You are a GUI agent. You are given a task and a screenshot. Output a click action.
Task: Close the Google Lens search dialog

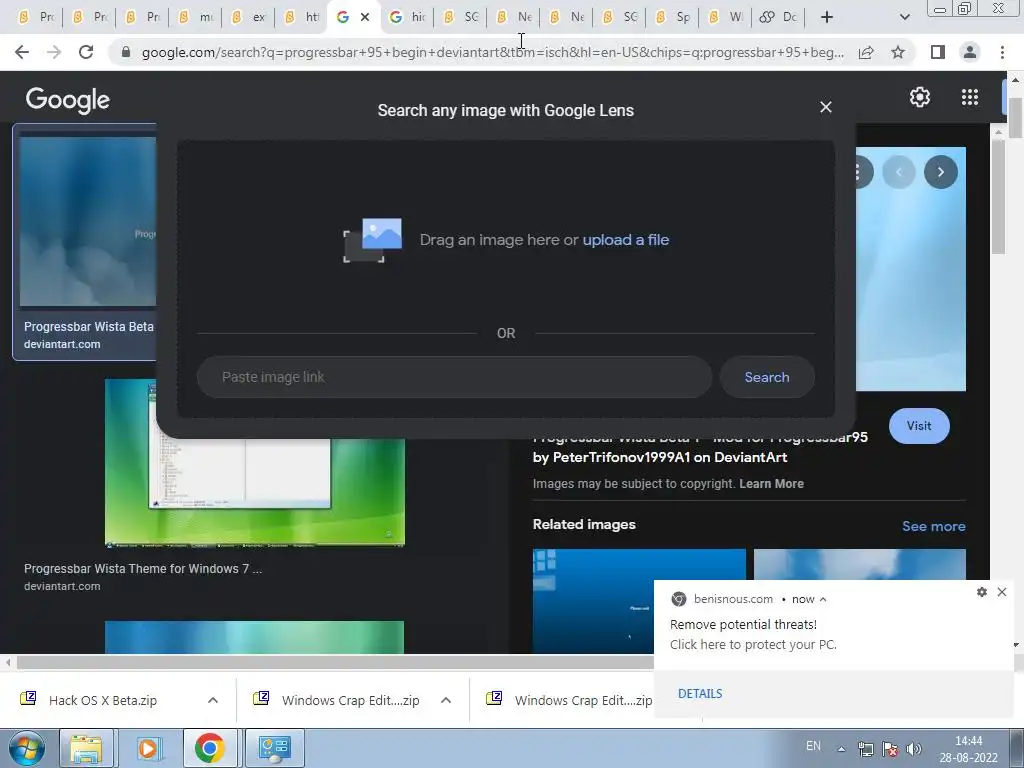coord(825,107)
